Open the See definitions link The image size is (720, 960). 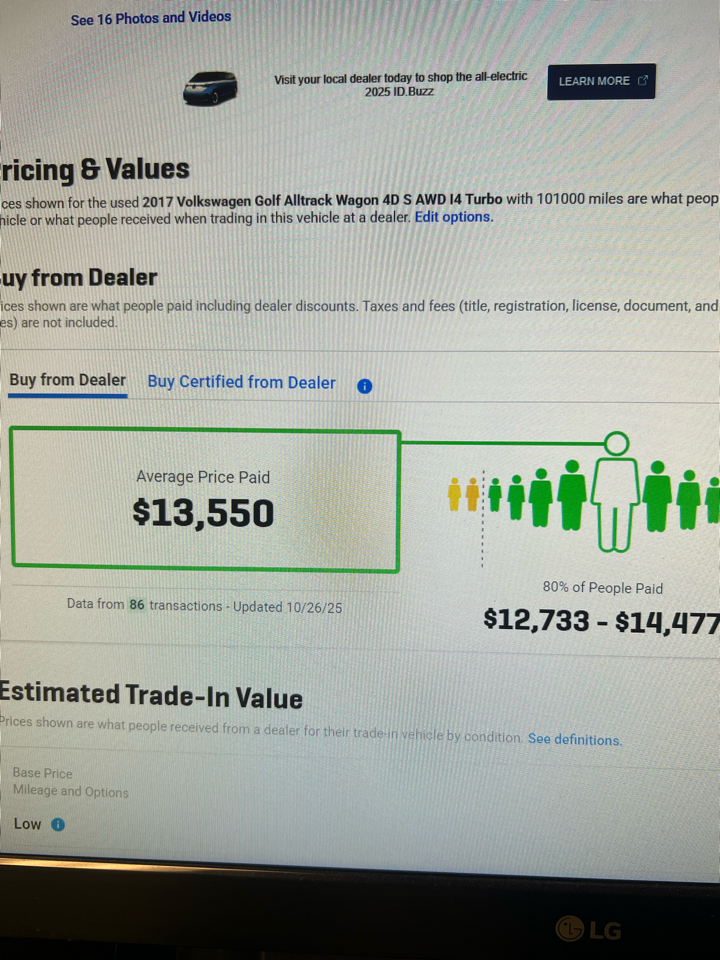click(574, 740)
